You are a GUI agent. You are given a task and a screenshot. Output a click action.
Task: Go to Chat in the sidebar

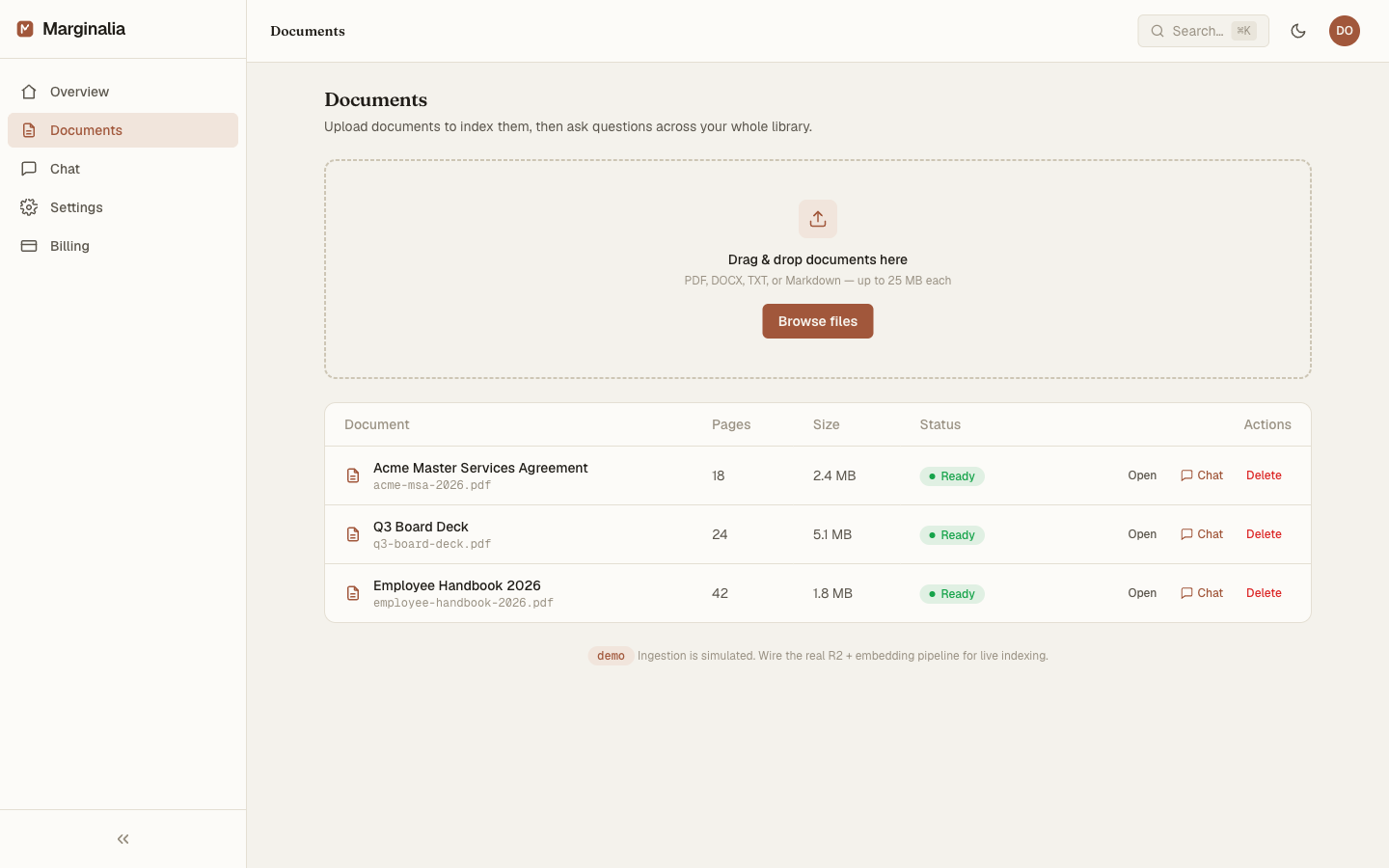123,169
